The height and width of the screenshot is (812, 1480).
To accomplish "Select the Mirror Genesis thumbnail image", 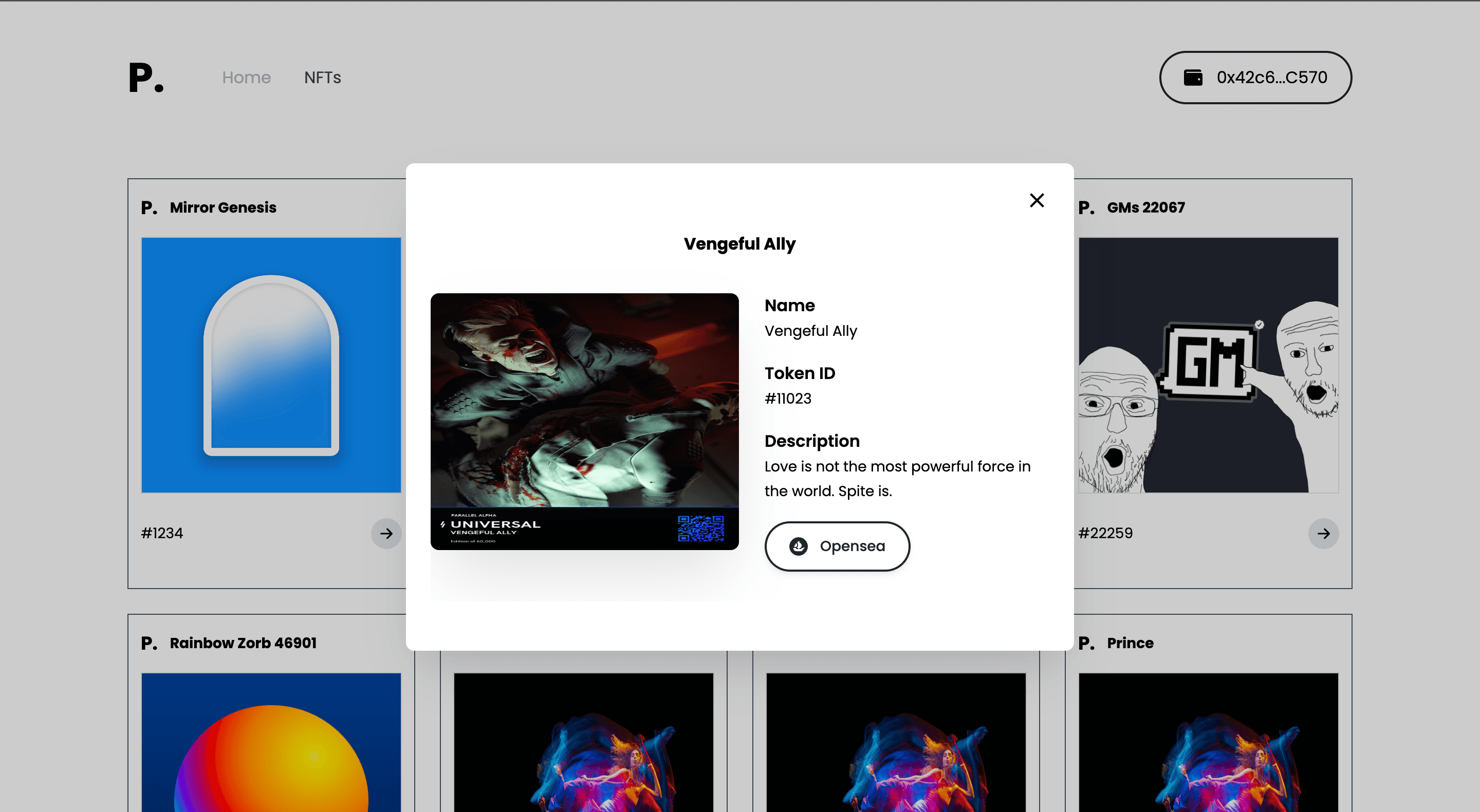I will [271, 365].
